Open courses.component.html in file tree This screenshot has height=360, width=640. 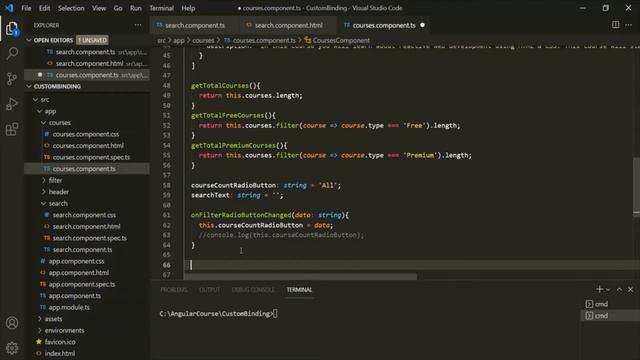(x=88, y=146)
